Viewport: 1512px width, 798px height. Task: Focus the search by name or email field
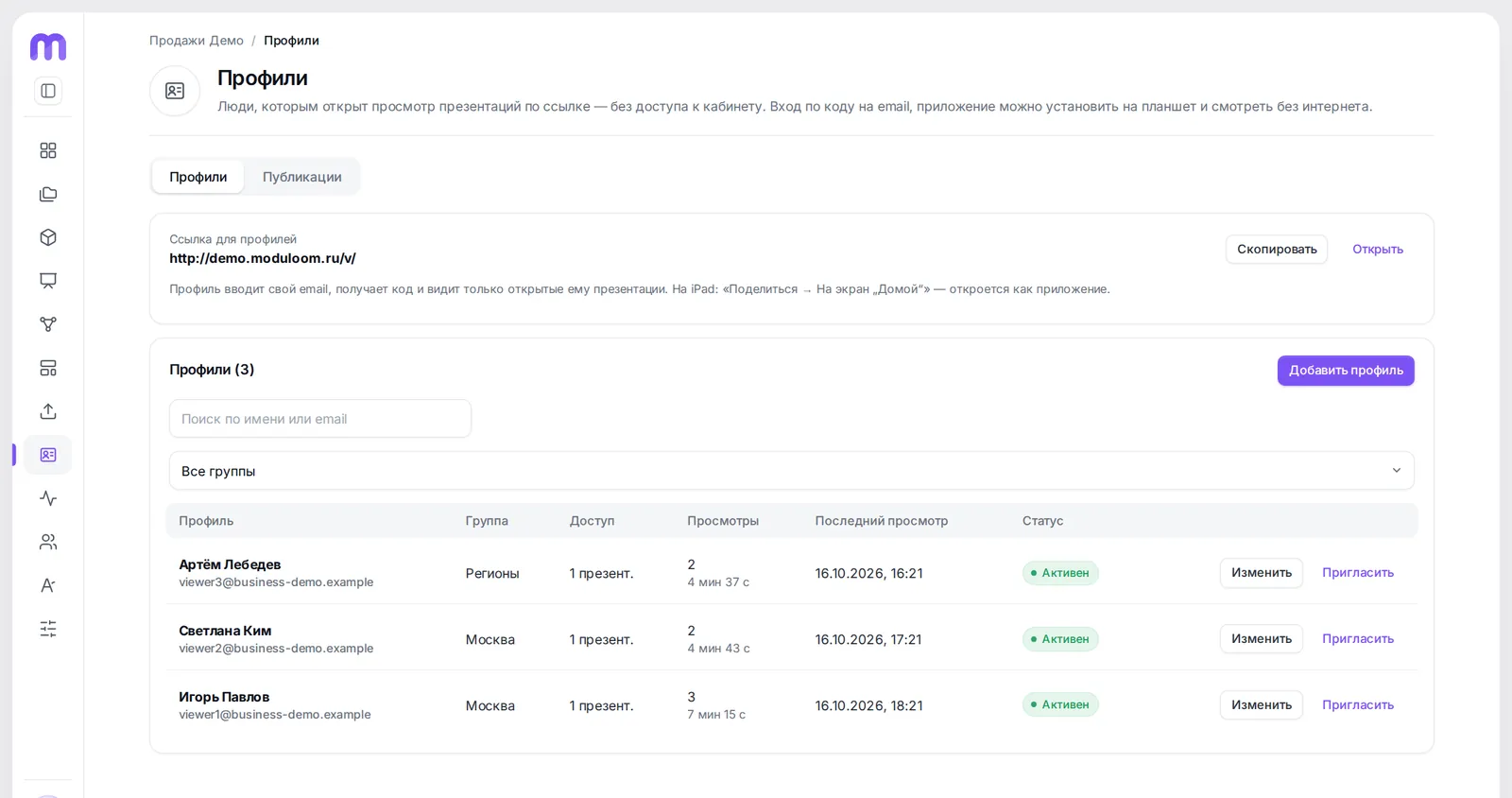(x=320, y=419)
